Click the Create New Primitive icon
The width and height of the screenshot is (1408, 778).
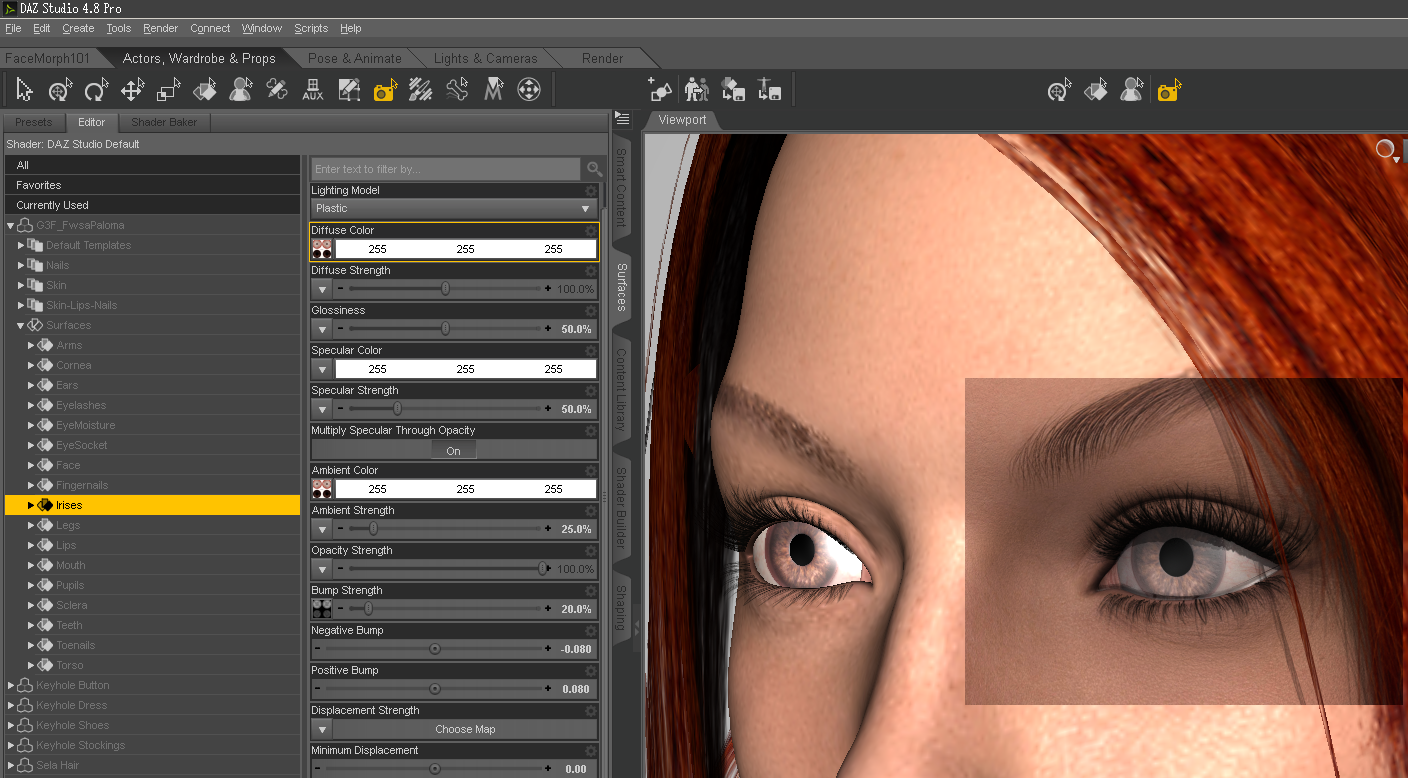pos(660,90)
